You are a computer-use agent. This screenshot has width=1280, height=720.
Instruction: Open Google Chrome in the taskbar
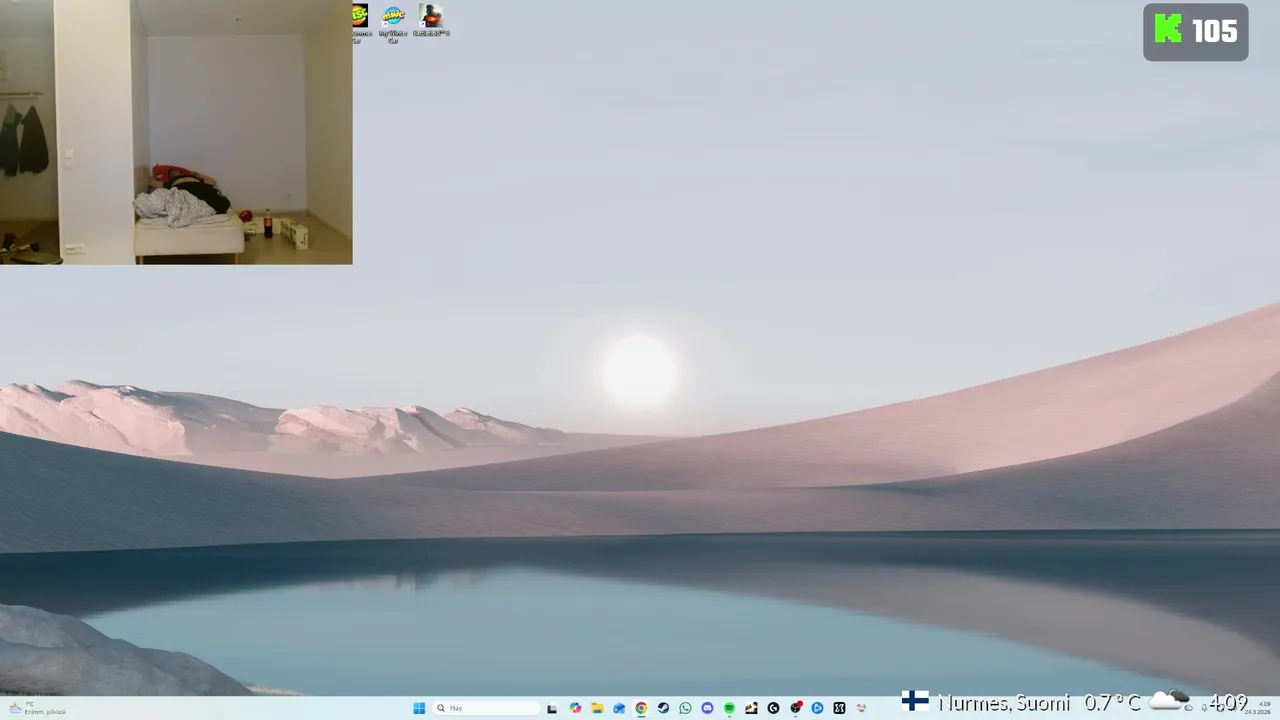coord(641,708)
